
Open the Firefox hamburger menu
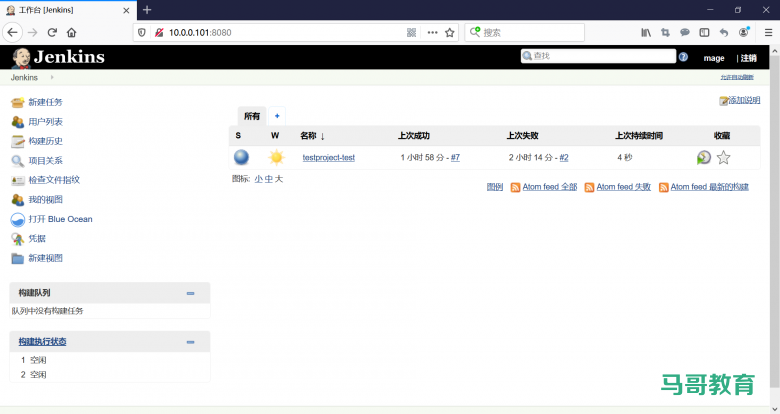click(768, 32)
